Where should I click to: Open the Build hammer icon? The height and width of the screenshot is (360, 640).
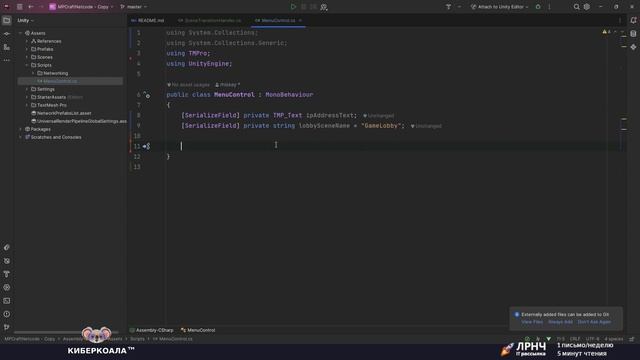(x=448, y=7)
